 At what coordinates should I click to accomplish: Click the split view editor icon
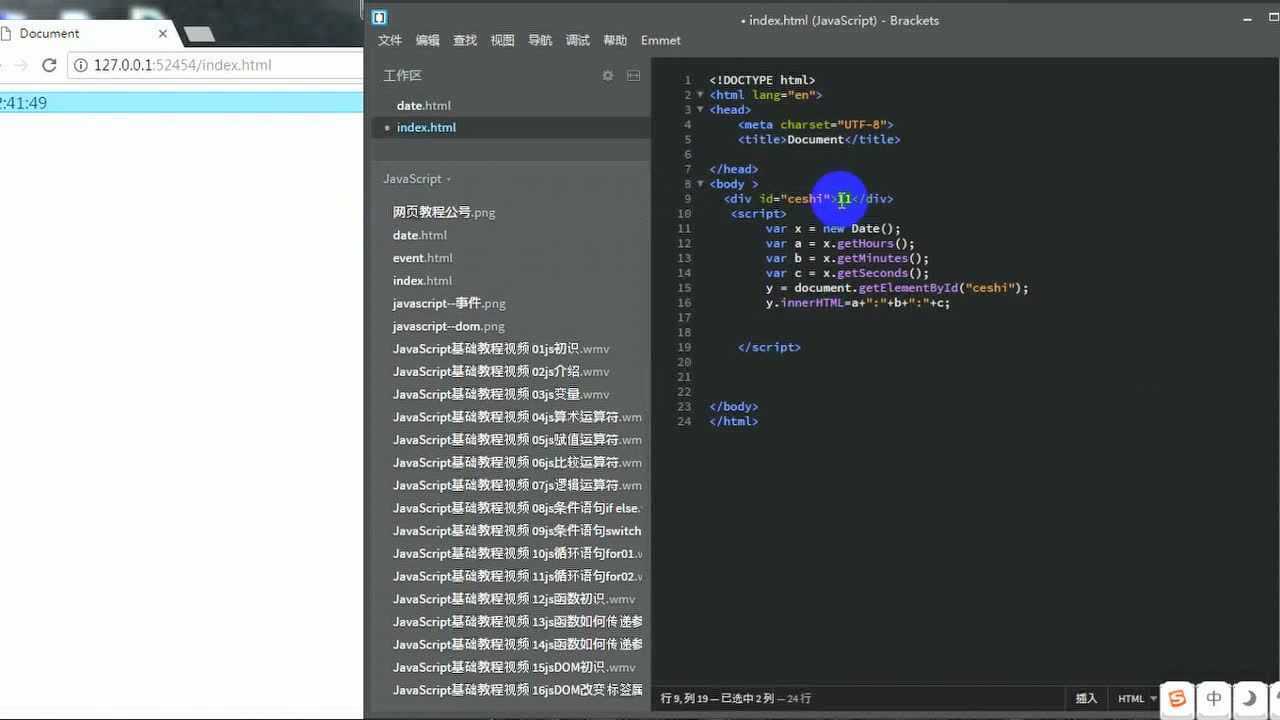point(633,75)
